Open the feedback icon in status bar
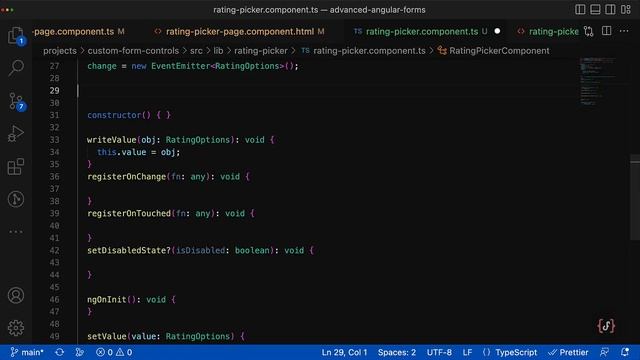 point(604,352)
